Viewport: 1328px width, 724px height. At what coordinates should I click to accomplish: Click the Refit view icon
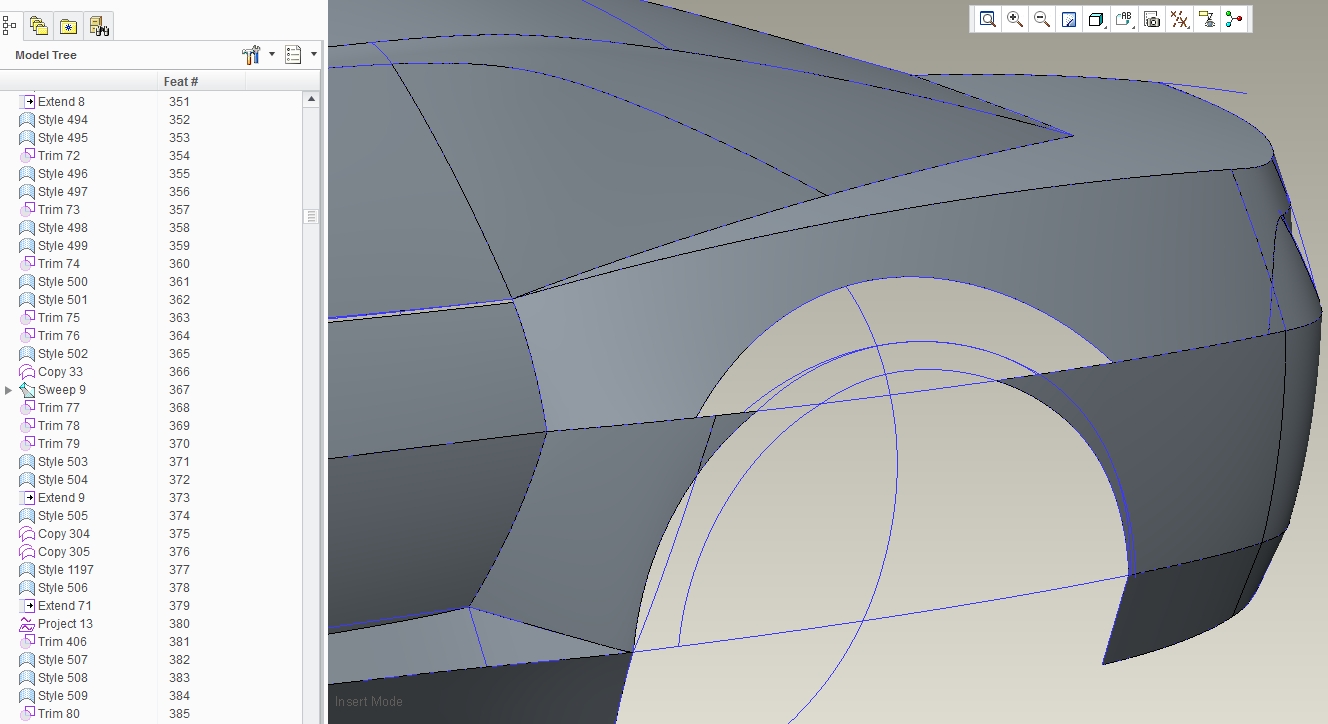[988, 19]
